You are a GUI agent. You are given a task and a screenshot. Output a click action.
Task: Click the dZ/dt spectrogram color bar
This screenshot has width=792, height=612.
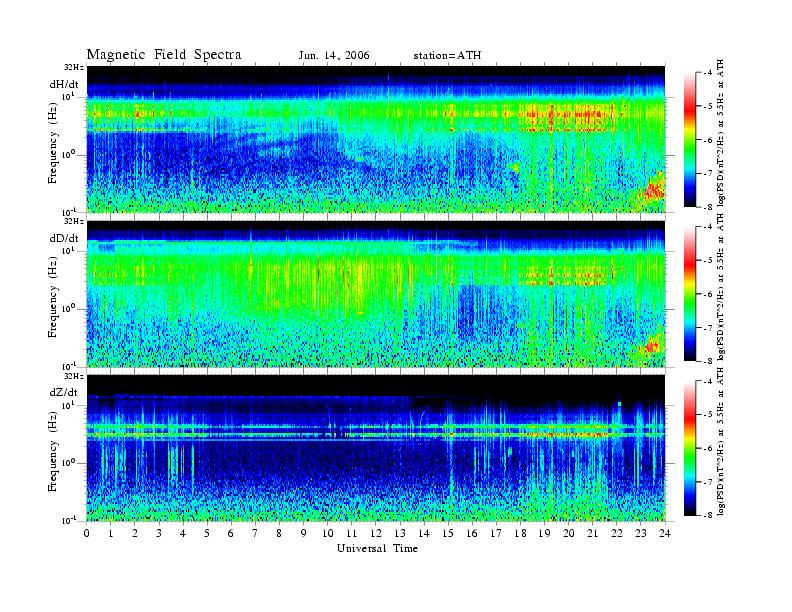(690, 448)
